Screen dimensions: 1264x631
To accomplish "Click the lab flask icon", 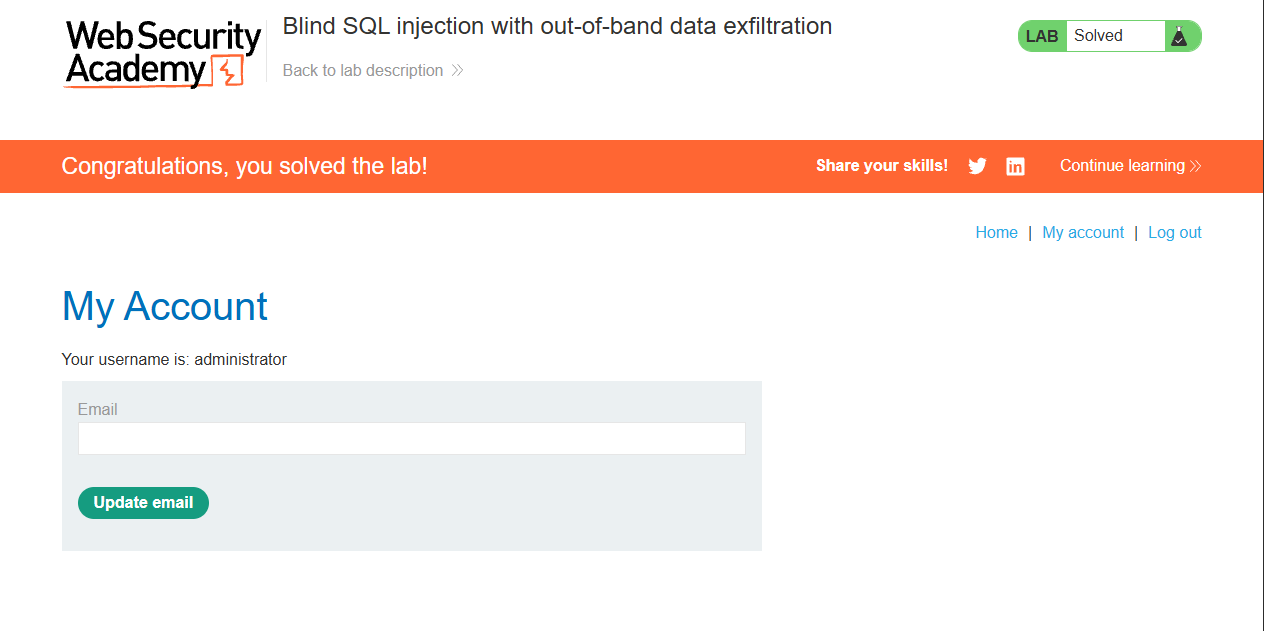I will (1179, 36).
